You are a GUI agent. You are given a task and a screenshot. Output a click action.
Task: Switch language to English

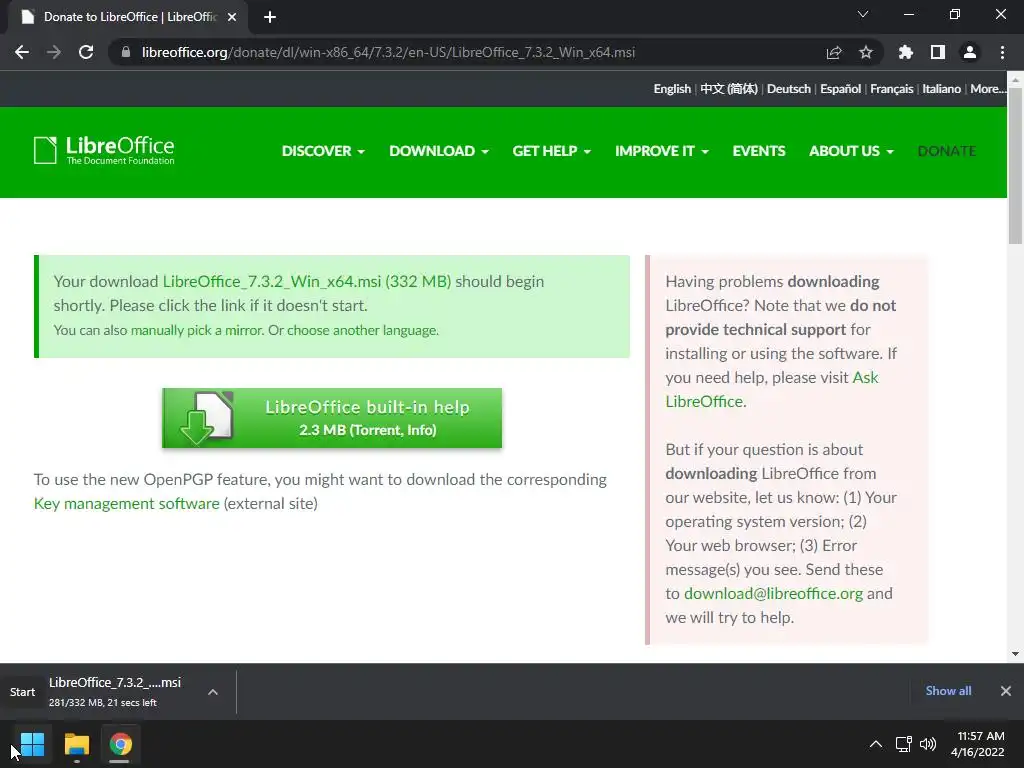(x=672, y=89)
